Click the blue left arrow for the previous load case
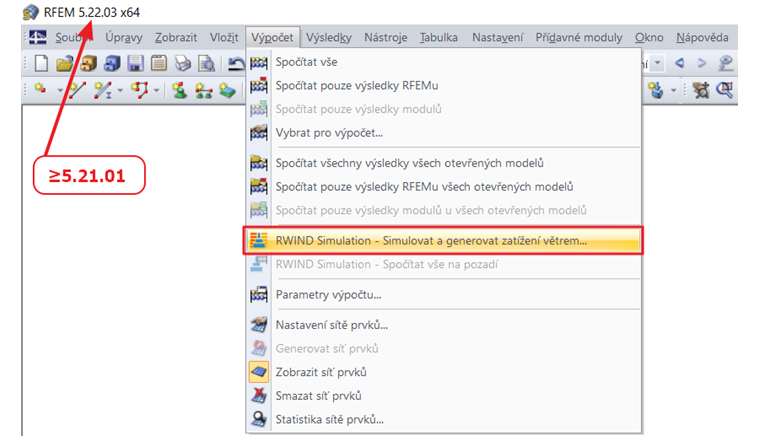The width and height of the screenshot is (760, 436). (680, 63)
